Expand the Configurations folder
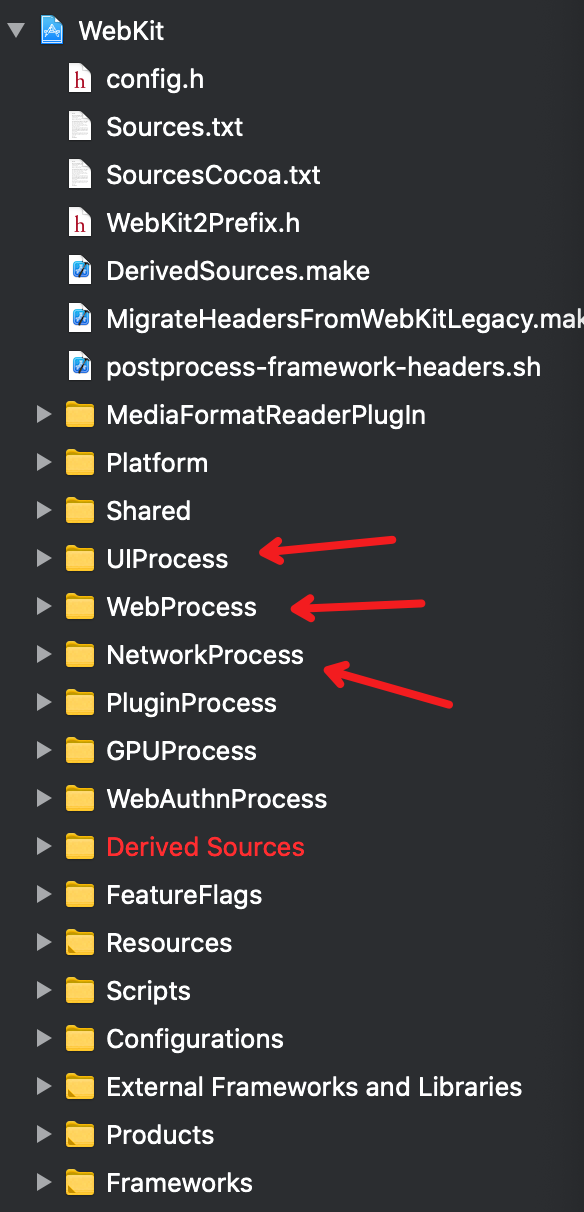 point(43,1038)
